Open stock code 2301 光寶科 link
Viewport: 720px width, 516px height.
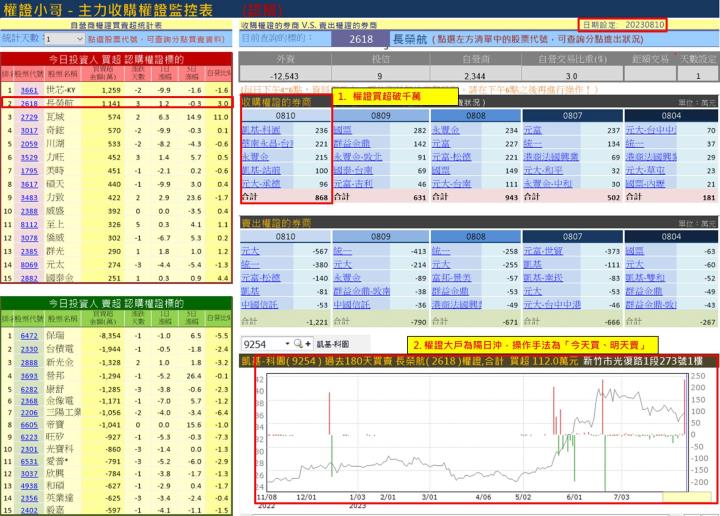(29, 449)
